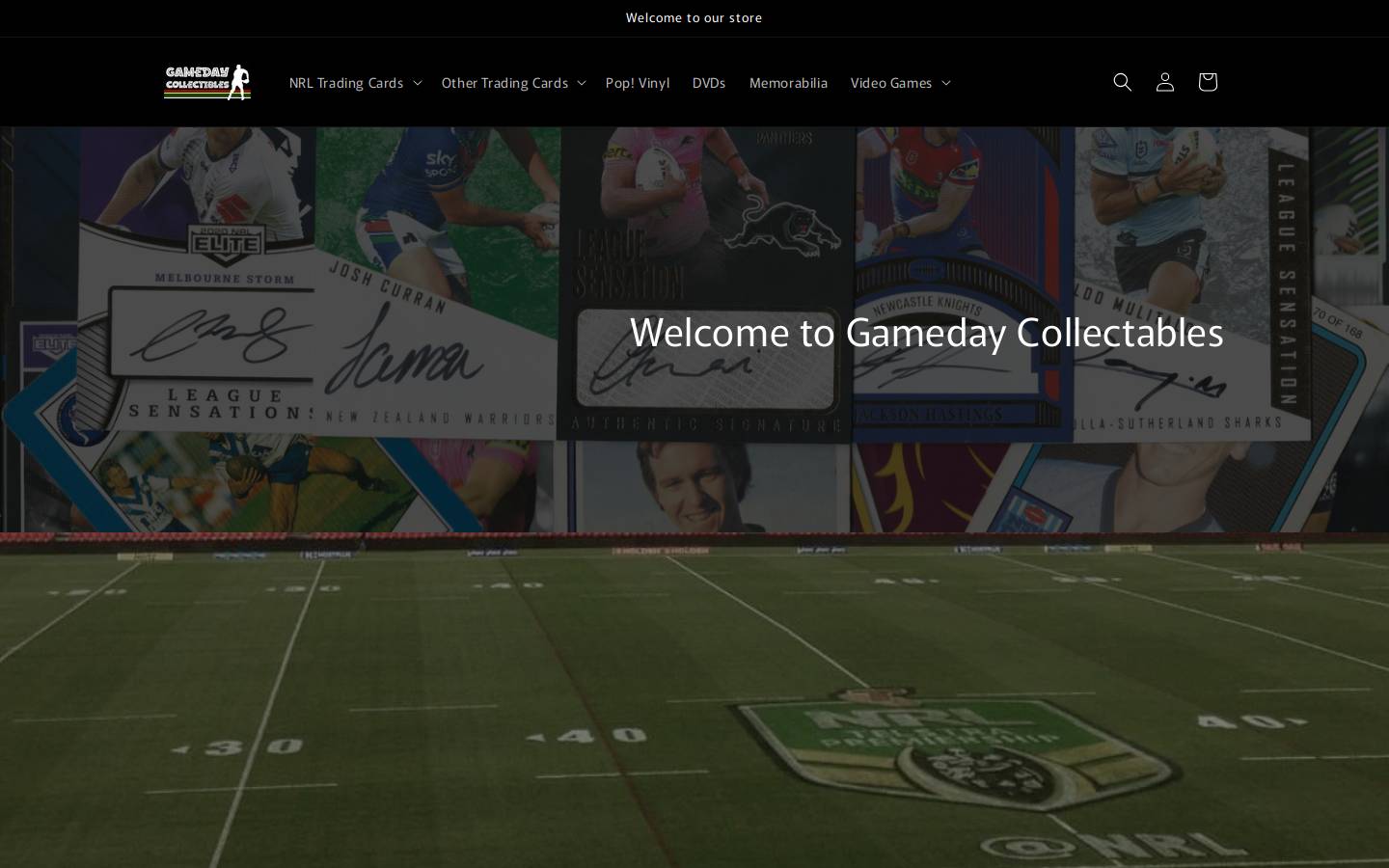Open the account login icon
Image resolution: width=1389 pixels, height=868 pixels.
[1164, 82]
